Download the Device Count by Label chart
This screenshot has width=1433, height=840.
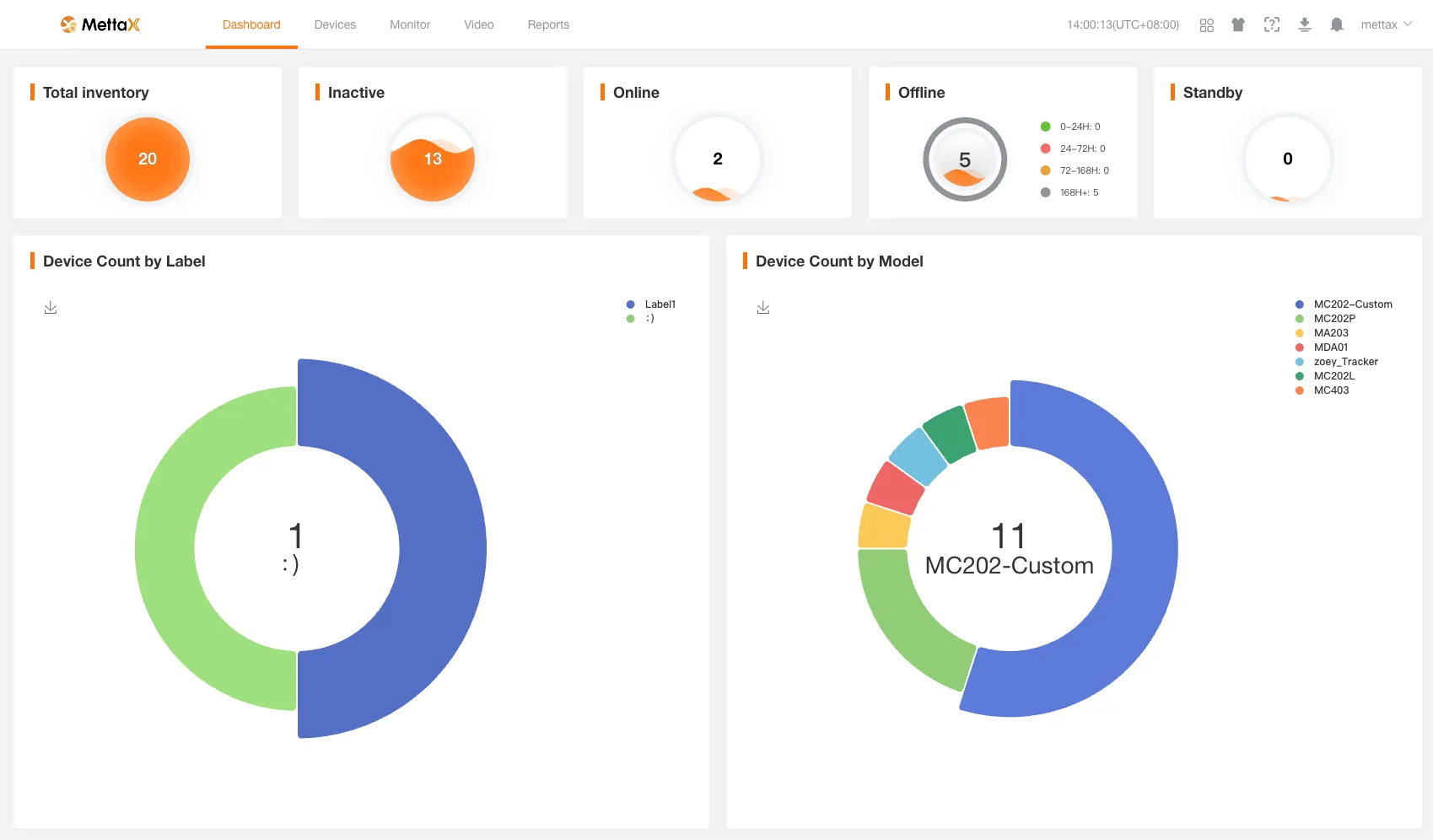51,308
